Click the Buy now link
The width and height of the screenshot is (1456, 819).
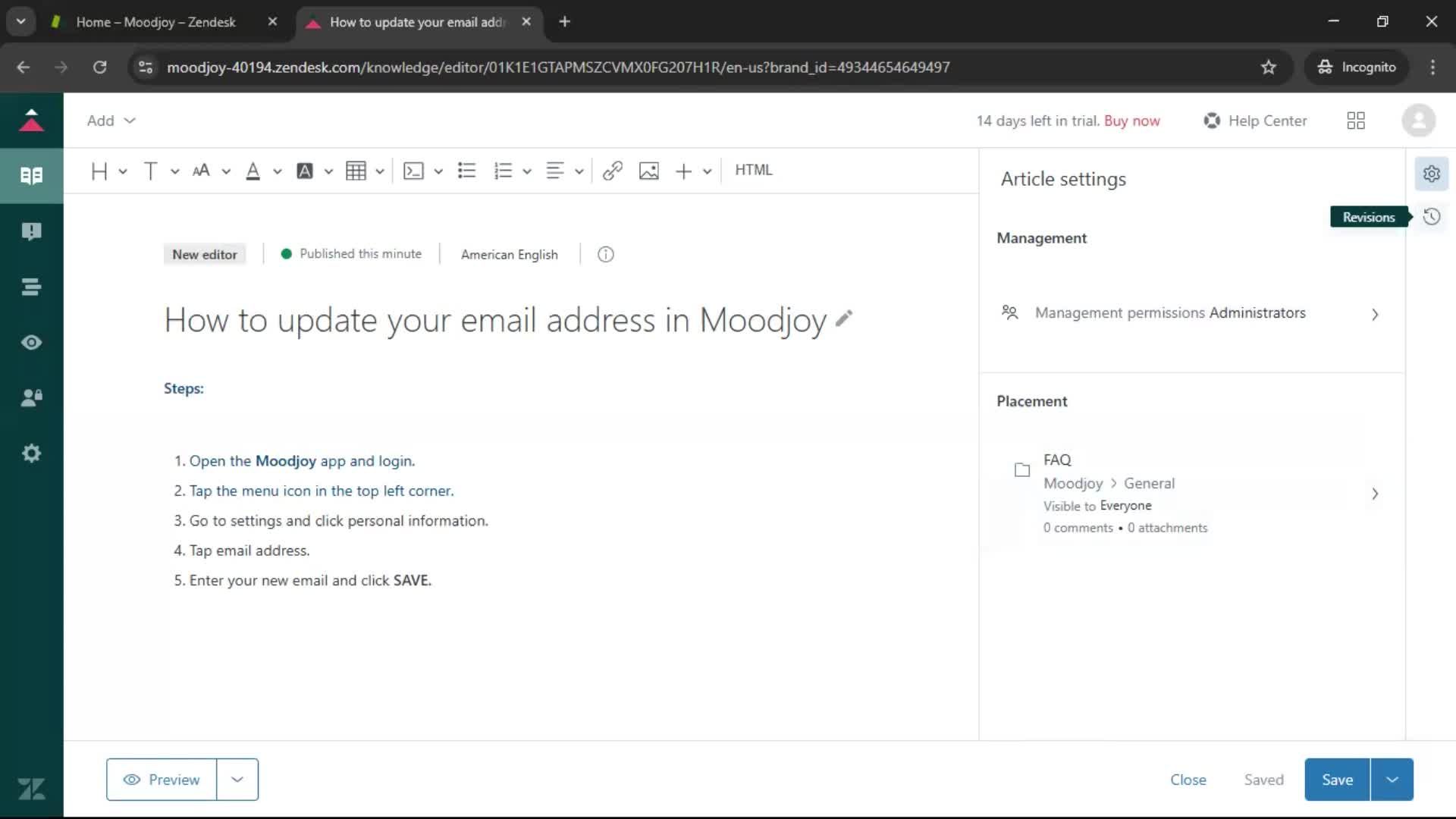(1131, 121)
